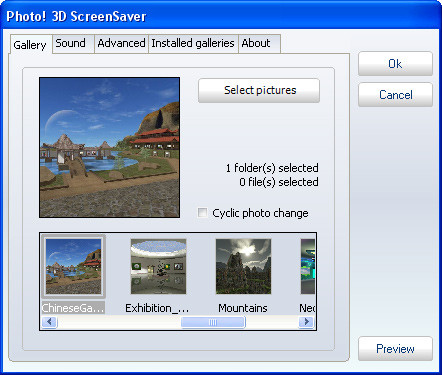Switch to the Gallery tab
The image size is (442, 375).
(x=30, y=44)
